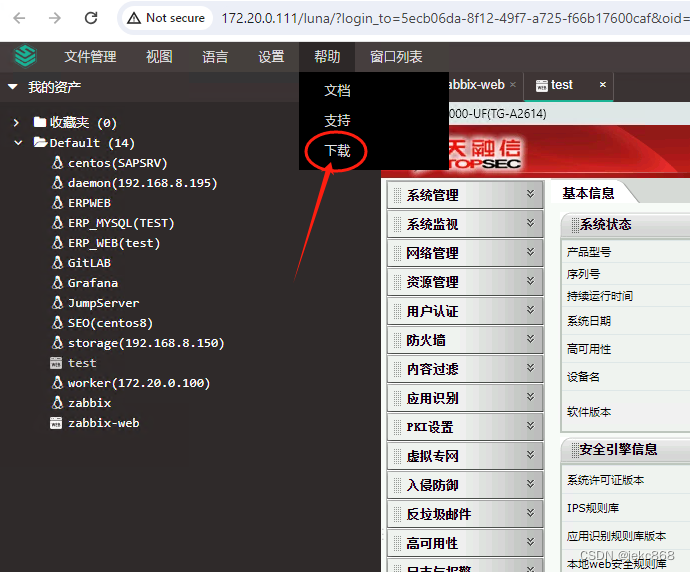Open the 窗口列表 menu
Screen dimensions: 690x572
pyautogui.click(x=396, y=57)
